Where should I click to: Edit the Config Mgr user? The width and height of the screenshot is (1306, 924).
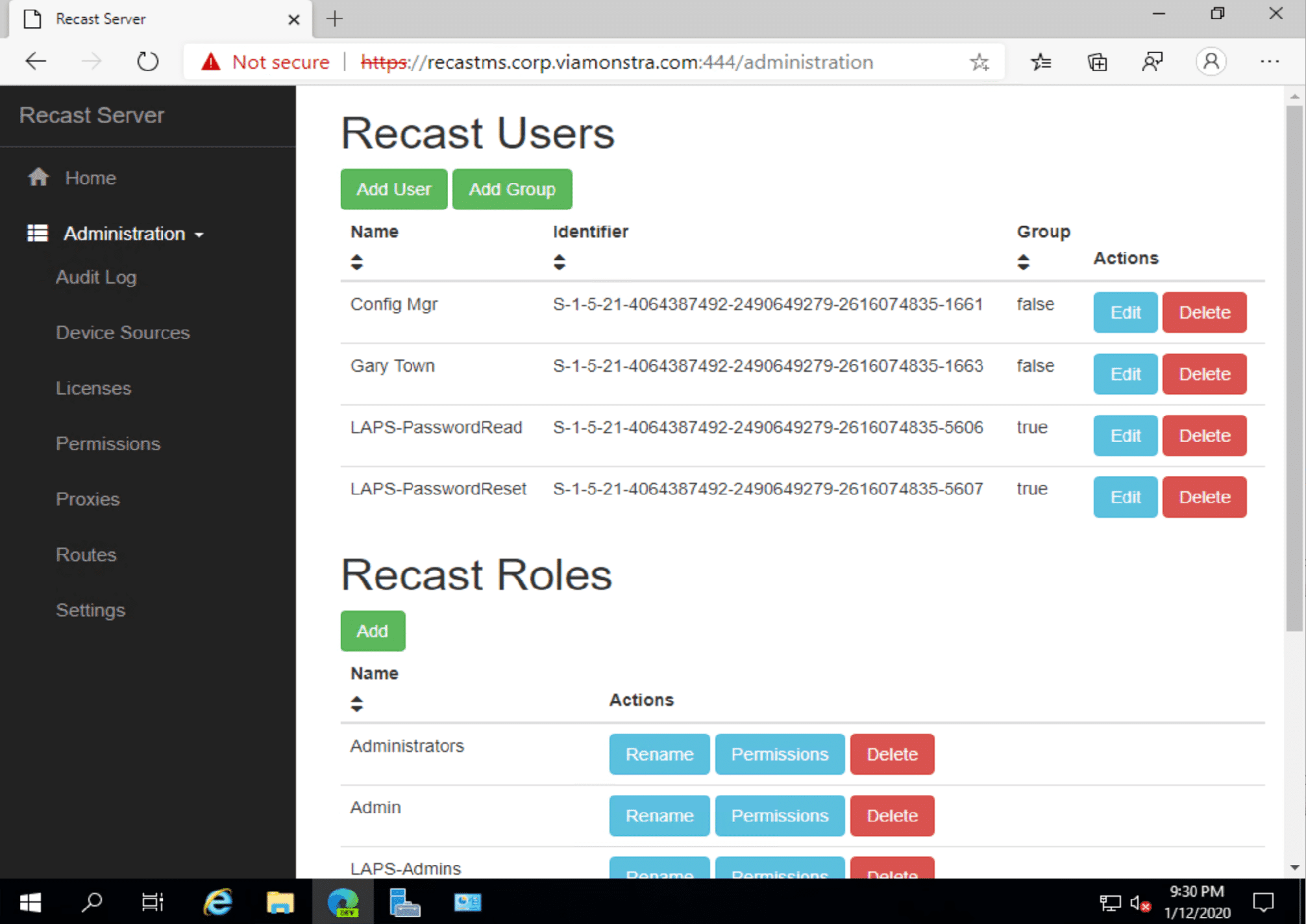click(1125, 312)
